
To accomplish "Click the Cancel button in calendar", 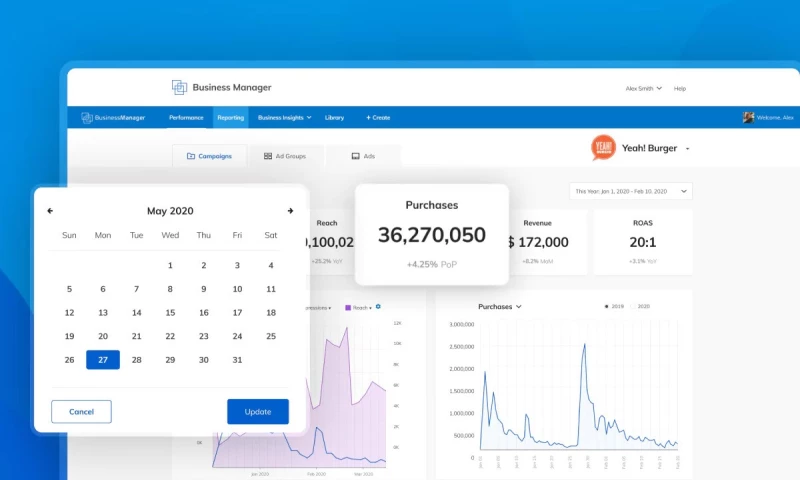I will (81, 412).
